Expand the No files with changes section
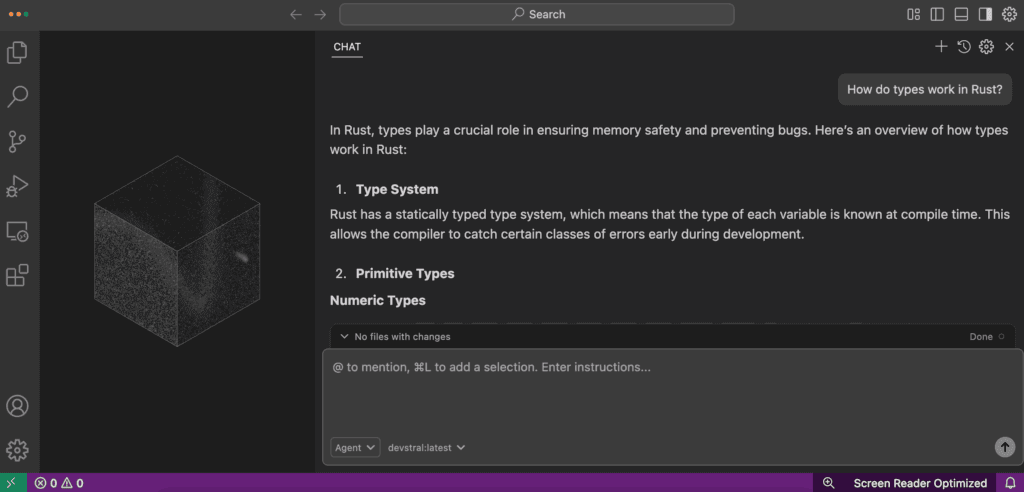The width and height of the screenshot is (1024, 492). click(x=395, y=337)
